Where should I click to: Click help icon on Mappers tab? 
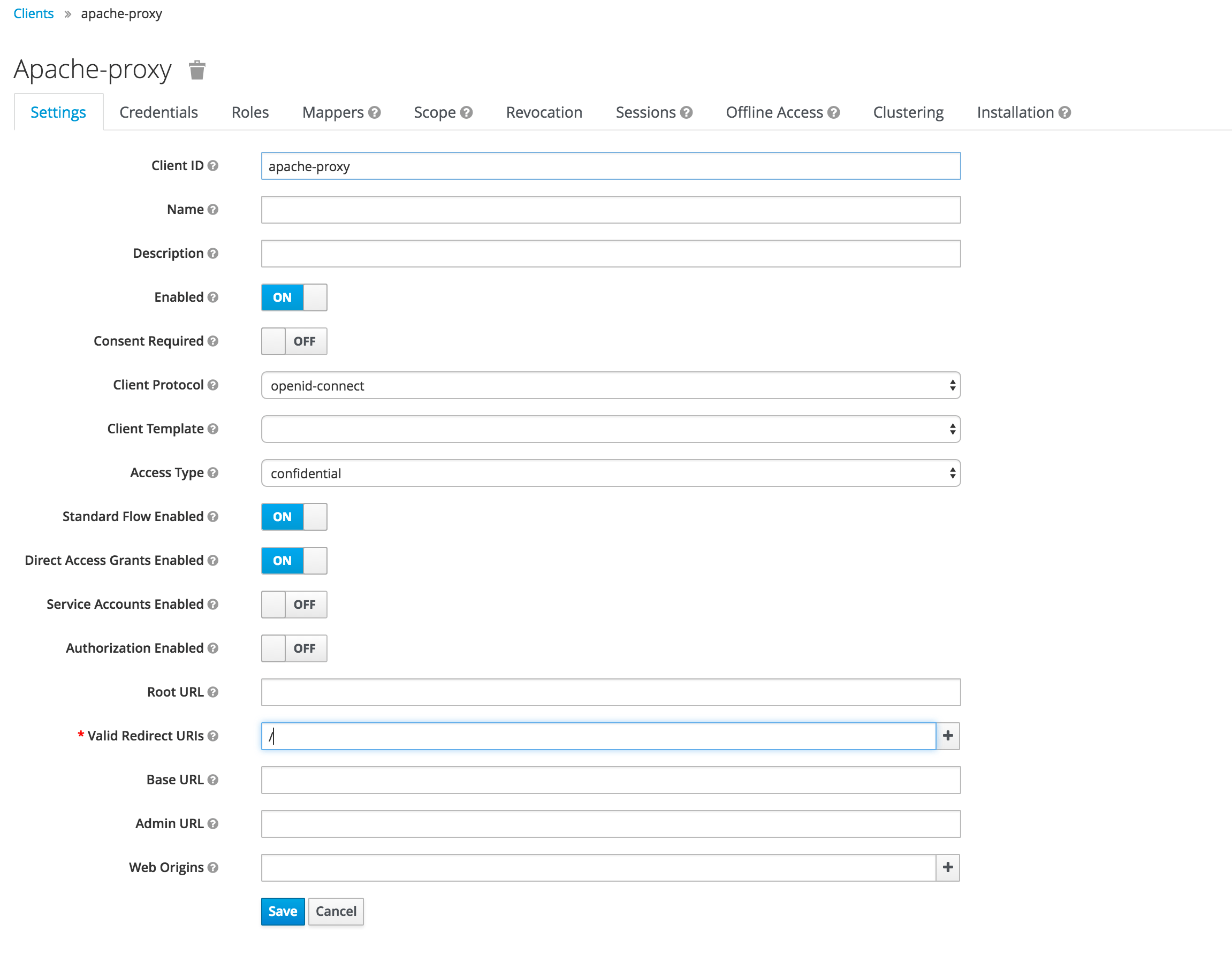(375, 113)
